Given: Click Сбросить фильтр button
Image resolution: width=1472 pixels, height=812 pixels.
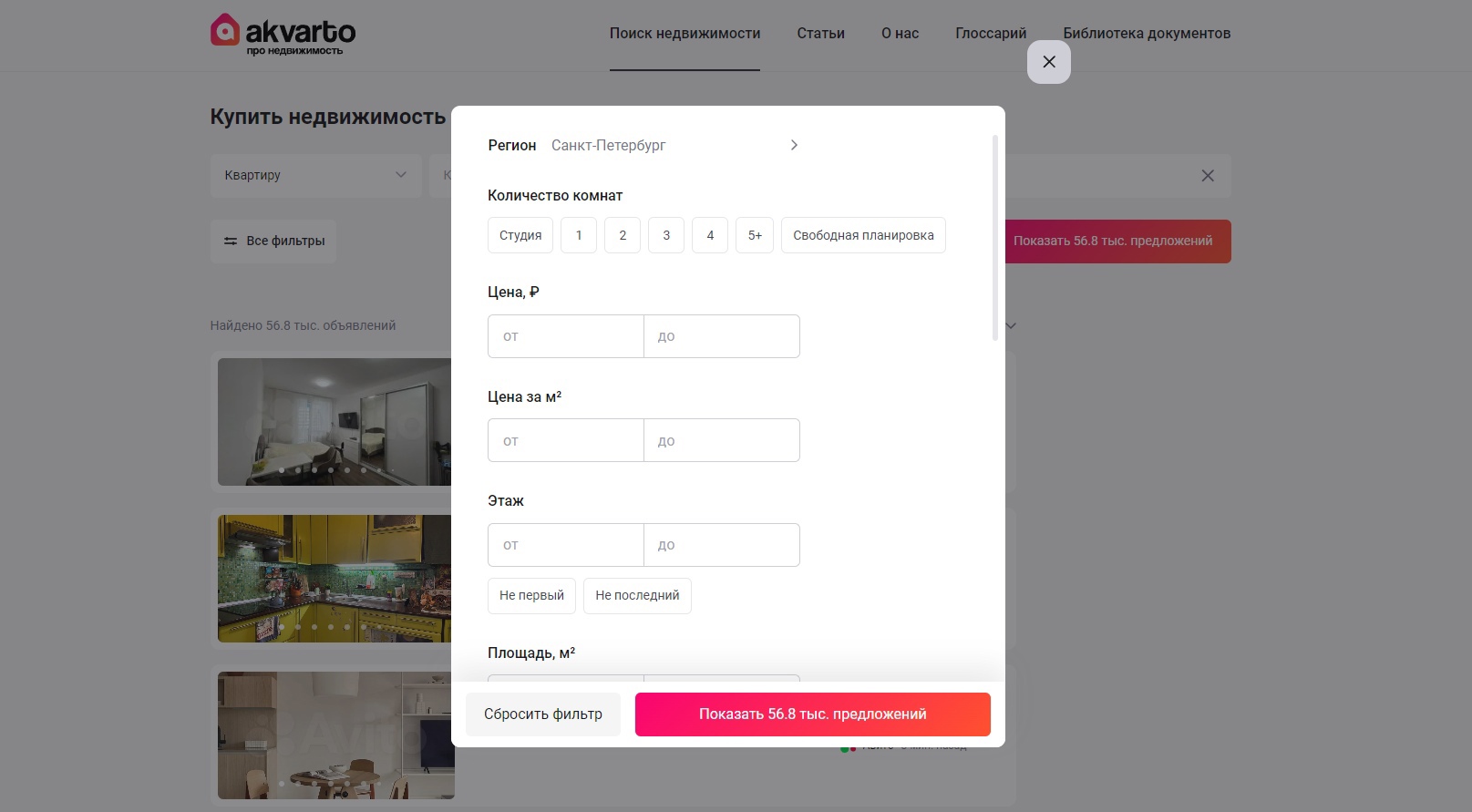Looking at the screenshot, I should pos(543,714).
